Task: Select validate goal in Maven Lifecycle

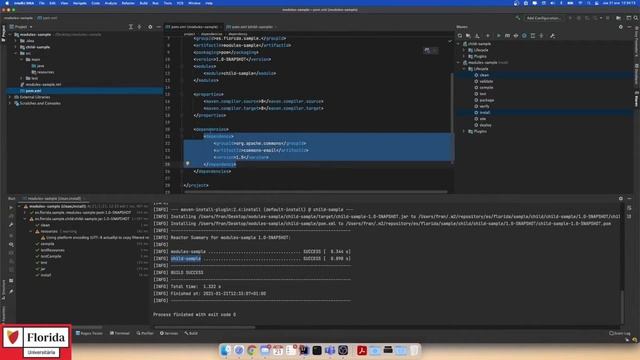Action: pyautogui.click(x=486, y=81)
